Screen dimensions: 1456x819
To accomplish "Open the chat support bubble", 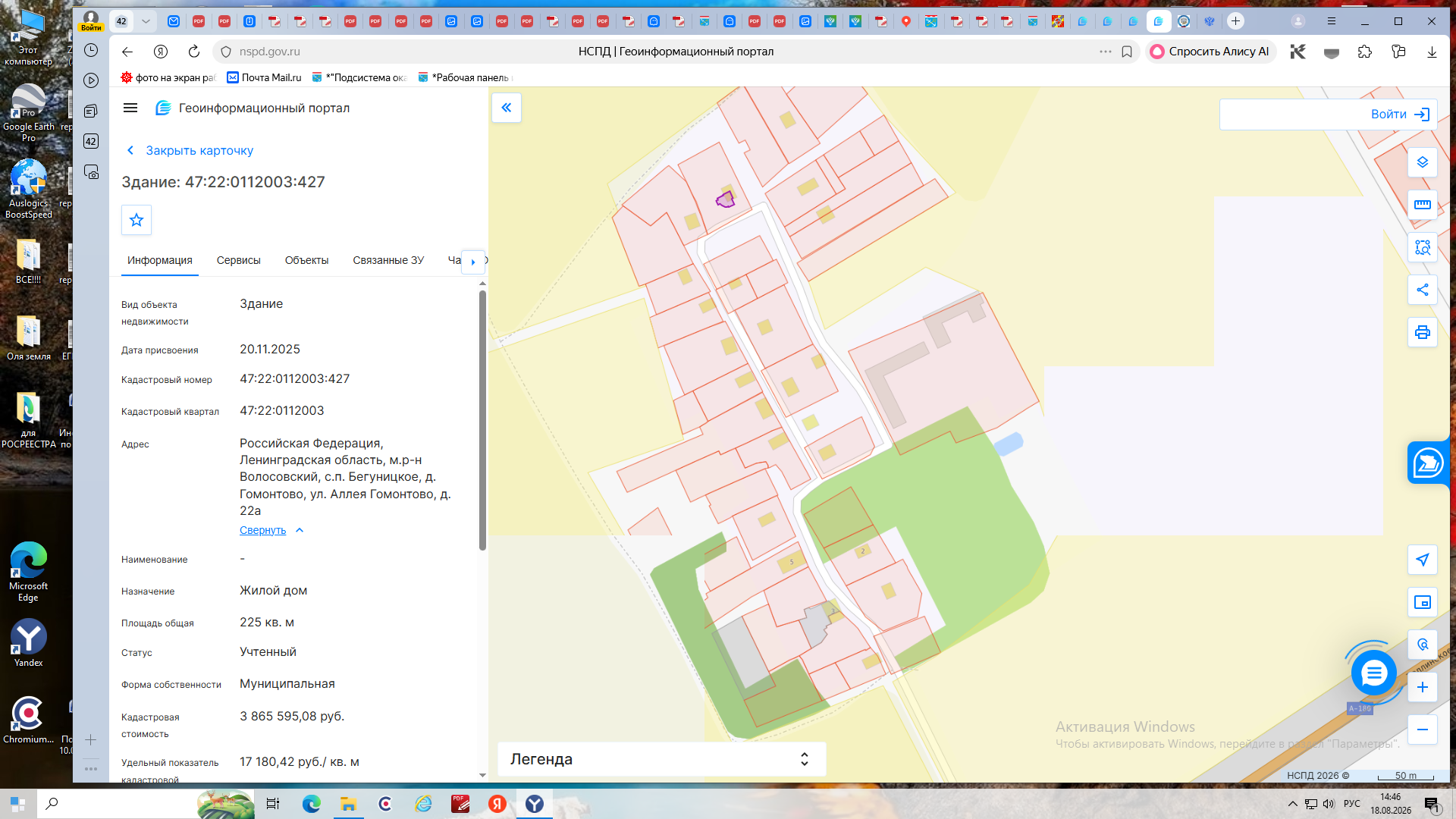I will coord(1373,673).
